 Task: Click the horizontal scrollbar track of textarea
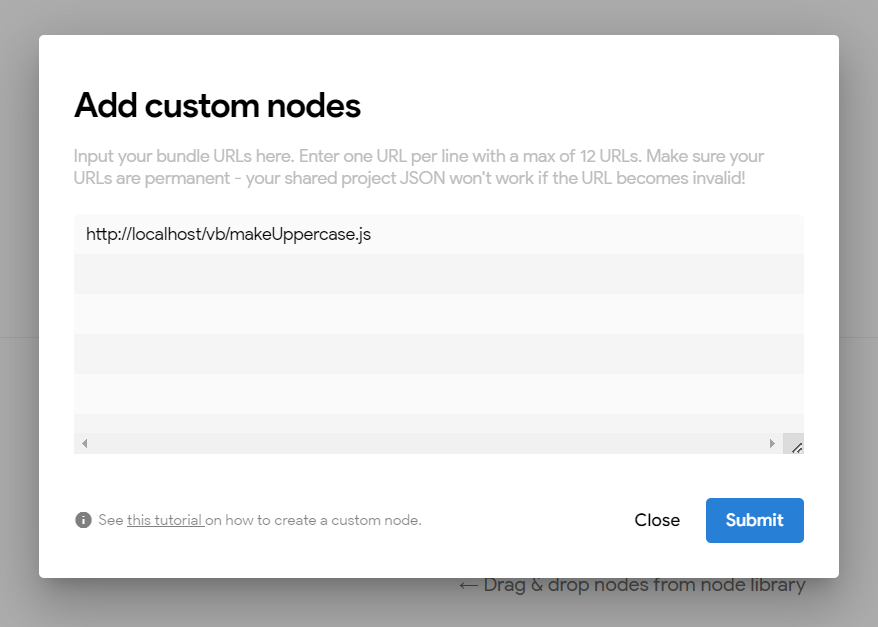428,443
